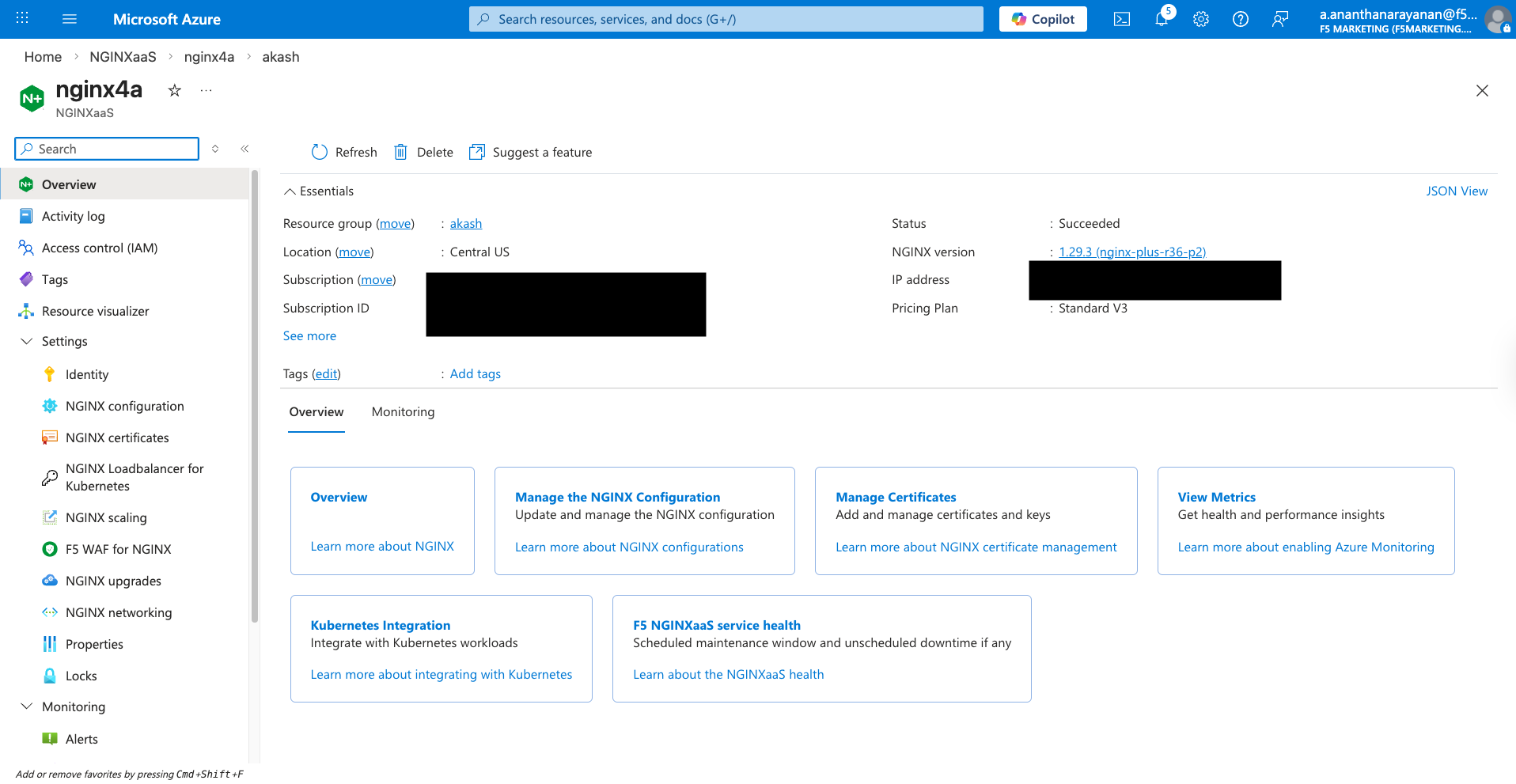Open the hamburger portal menu
Viewport: 1516px width, 784px height.
[70, 18]
